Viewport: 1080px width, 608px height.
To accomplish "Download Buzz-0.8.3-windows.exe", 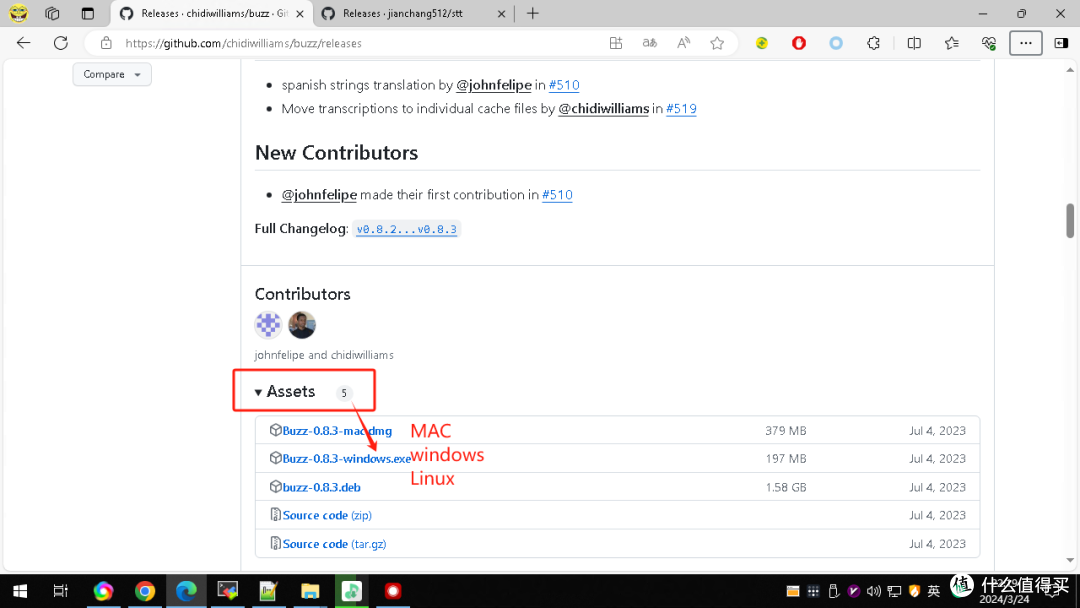I will tap(346, 459).
